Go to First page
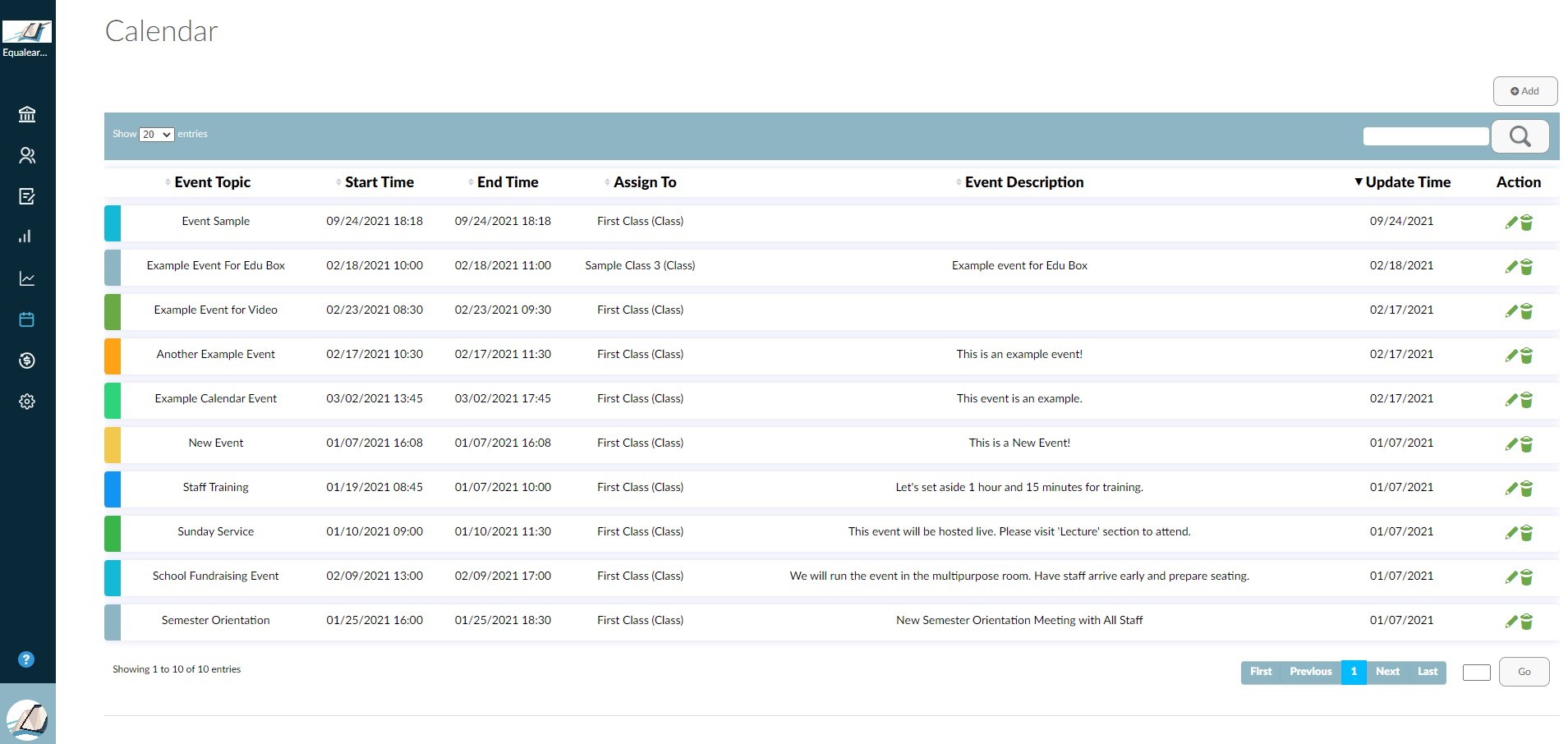The height and width of the screenshot is (744, 1568). [x=1261, y=672]
